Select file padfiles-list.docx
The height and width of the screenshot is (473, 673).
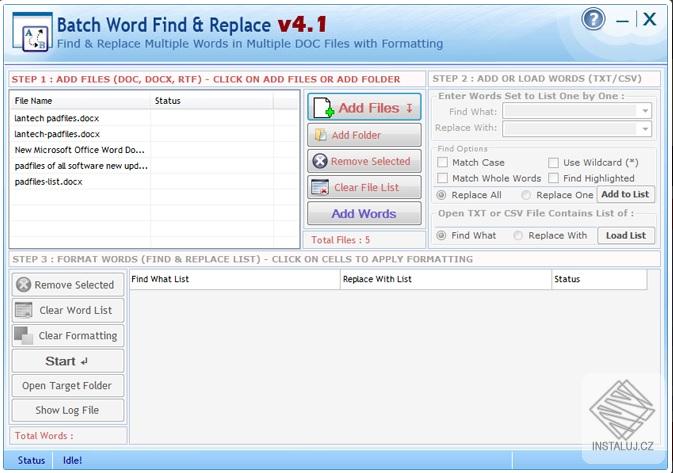pos(49,182)
